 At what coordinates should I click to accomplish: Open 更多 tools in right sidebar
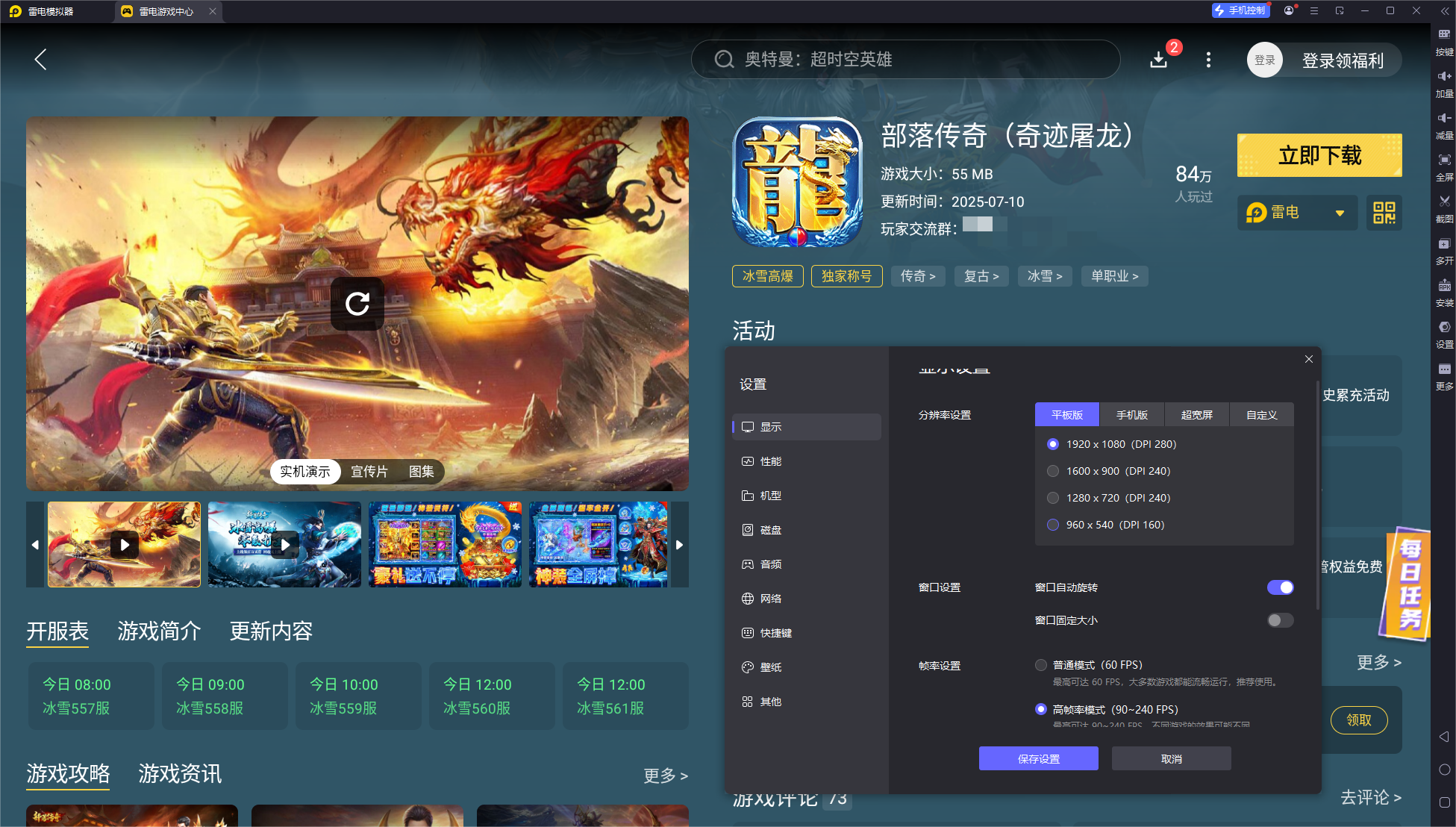coord(1444,377)
